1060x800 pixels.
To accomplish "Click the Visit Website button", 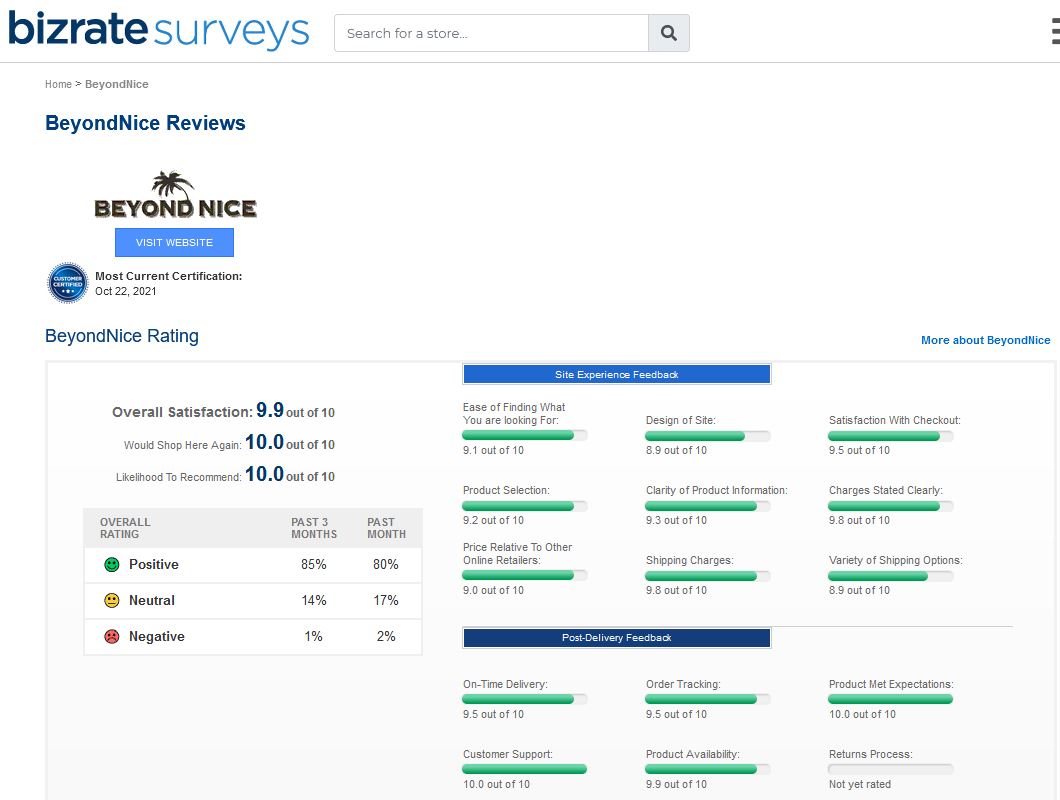I will pos(174,242).
